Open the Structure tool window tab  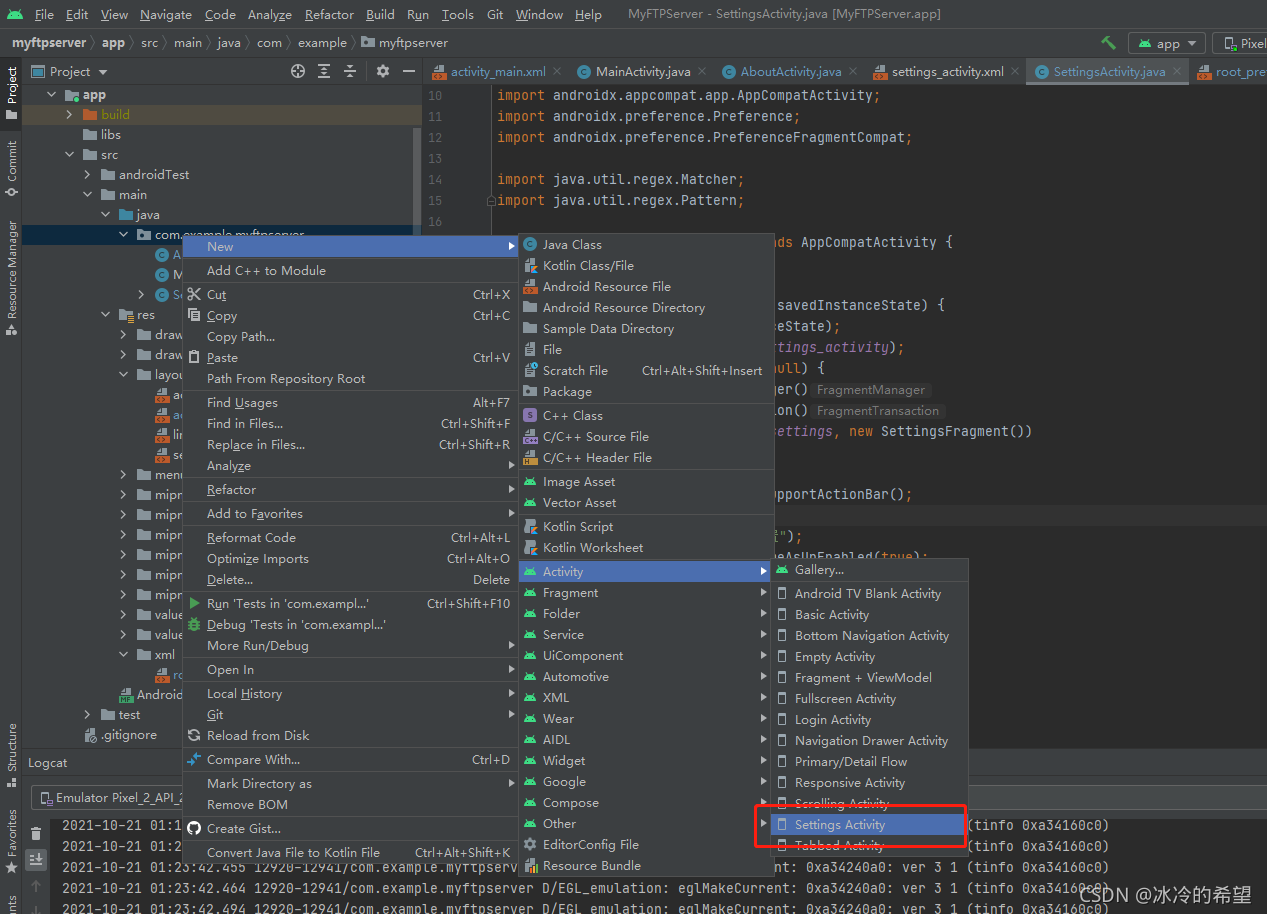(x=12, y=754)
